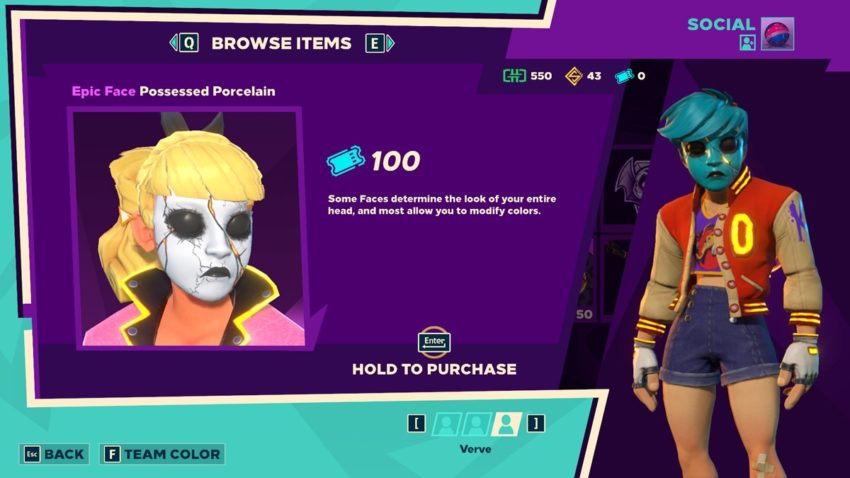The image size is (850, 478).
Task: Click the Q previous item arrow
Action: coord(184,43)
